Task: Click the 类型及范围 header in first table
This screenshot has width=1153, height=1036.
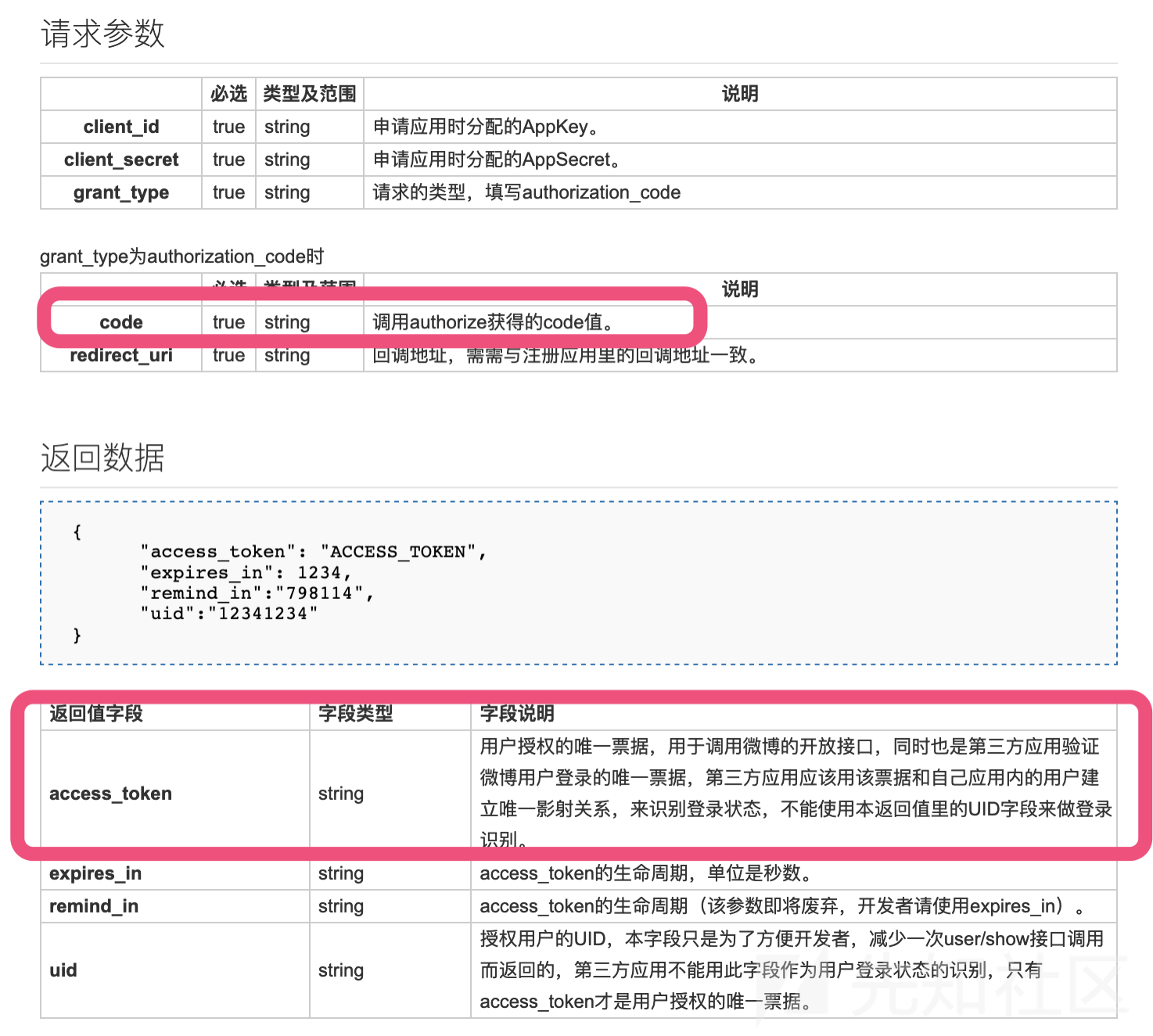Action: pos(310,94)
